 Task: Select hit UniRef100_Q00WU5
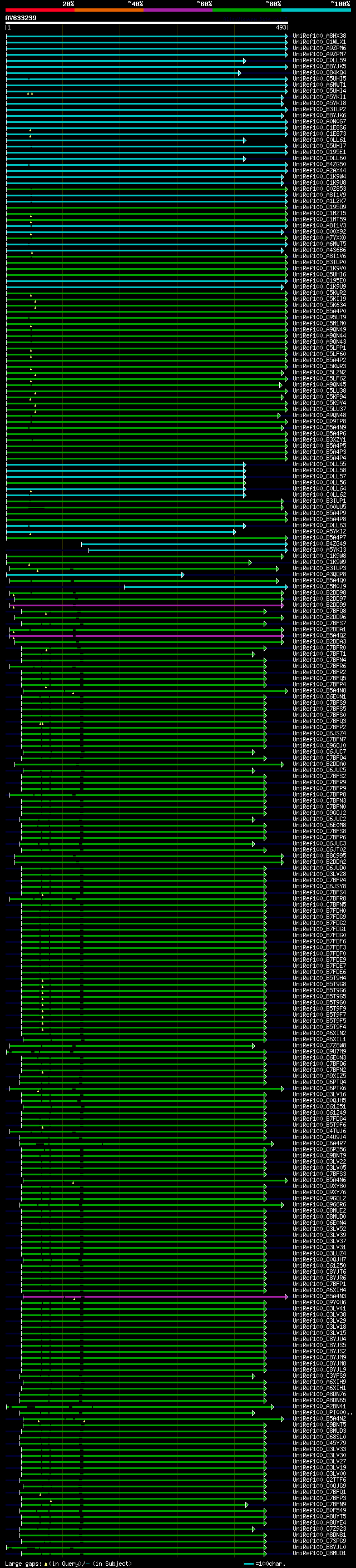(x=319, y=506)
